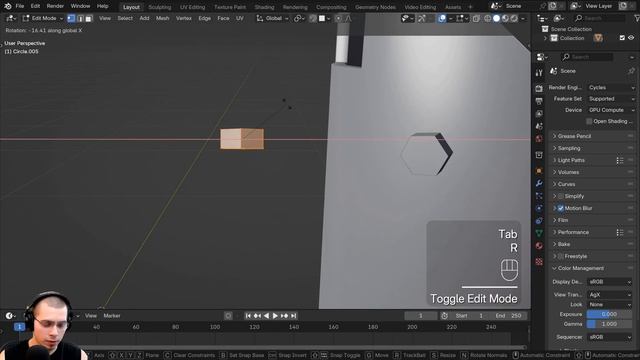Open Feature Set Supported dropdown
640x360 pixels.
pos(611,99)
